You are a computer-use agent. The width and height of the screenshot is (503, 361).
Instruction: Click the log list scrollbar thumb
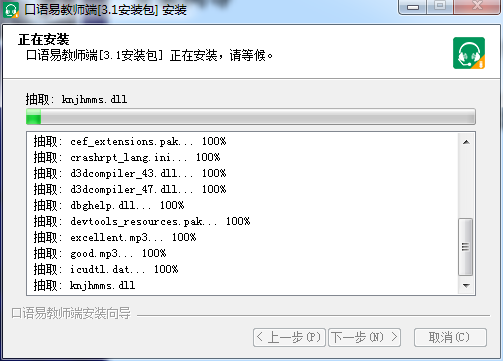[465, 247]
